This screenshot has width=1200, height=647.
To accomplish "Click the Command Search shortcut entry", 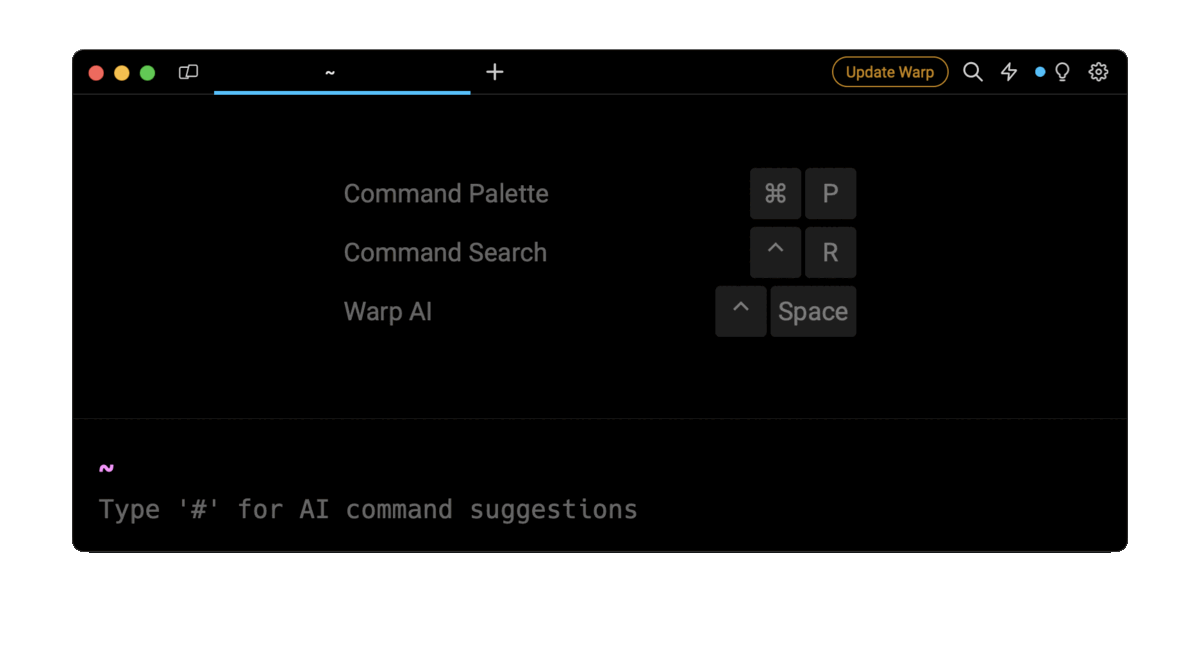I will pos(445,252).
